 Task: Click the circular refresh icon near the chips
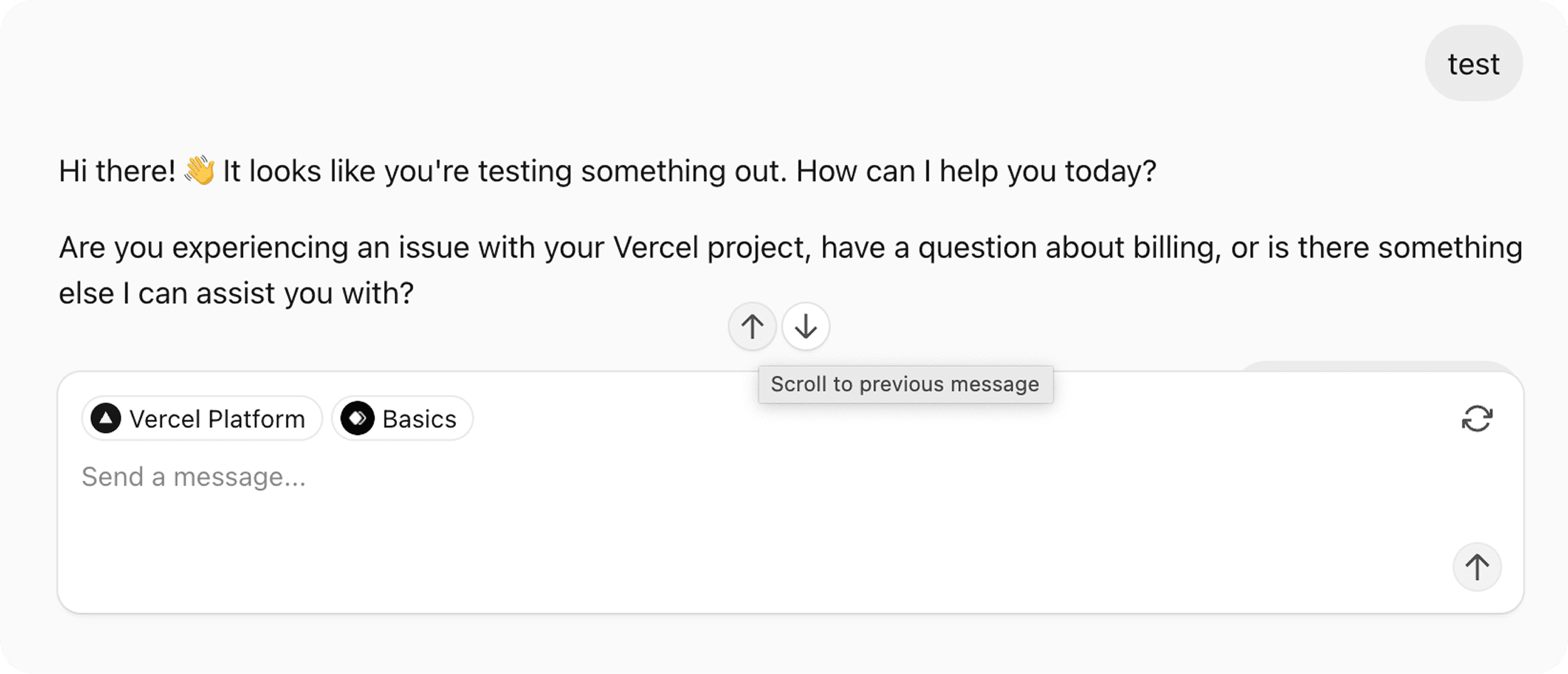(1477, 419)
